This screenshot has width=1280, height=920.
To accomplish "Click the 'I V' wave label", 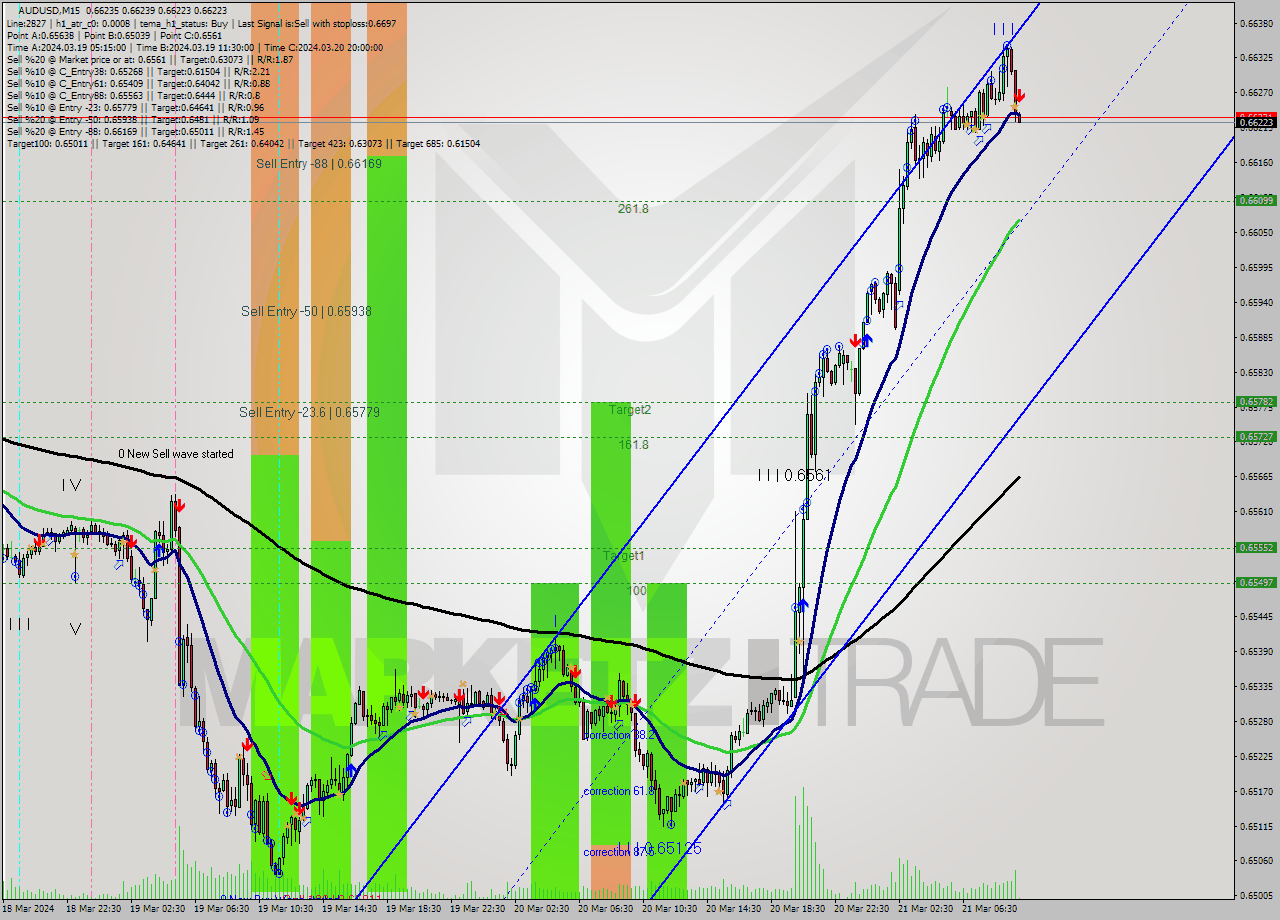I will click(x=70, y=485).
